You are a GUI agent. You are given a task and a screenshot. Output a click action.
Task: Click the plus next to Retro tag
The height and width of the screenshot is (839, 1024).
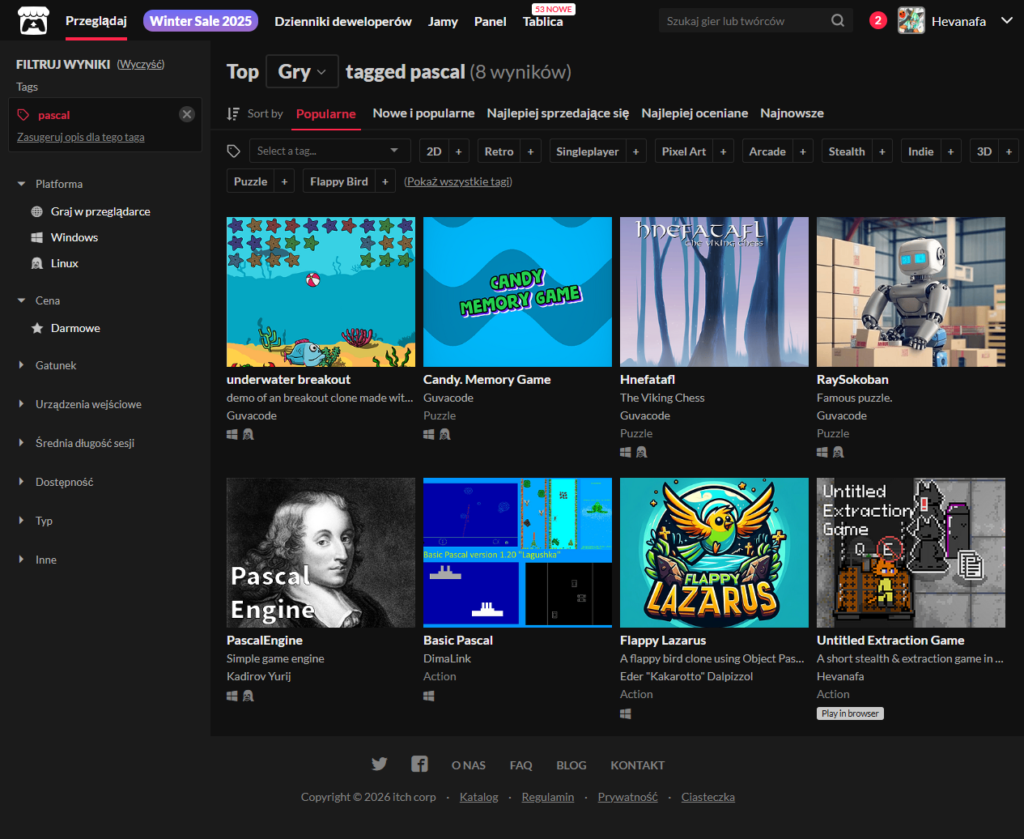click(531, 152)
